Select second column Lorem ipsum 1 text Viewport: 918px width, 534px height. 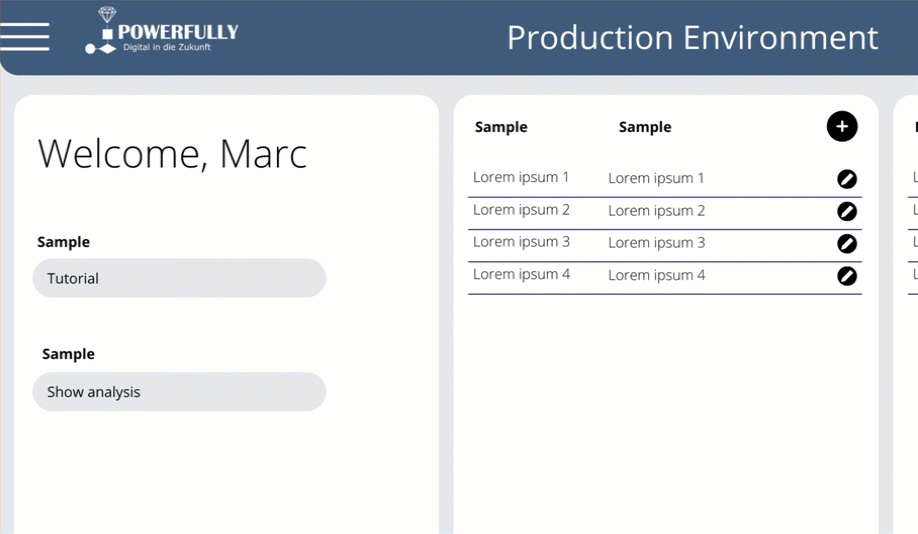click(656, 178)
